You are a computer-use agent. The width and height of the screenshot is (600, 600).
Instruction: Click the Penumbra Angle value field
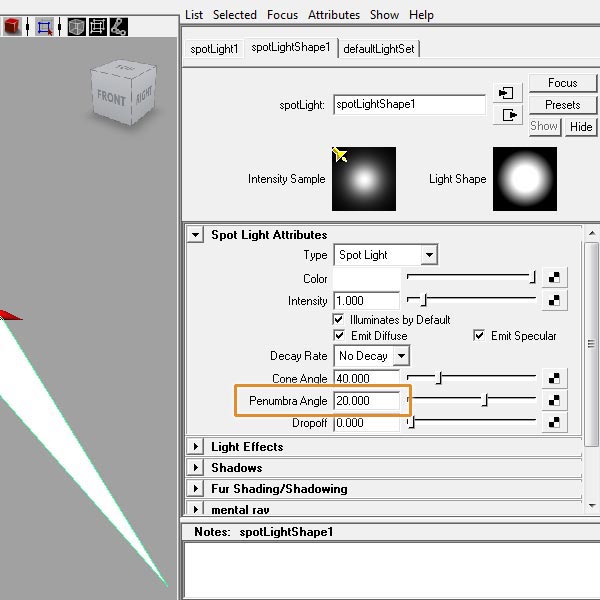coord(367,401)
